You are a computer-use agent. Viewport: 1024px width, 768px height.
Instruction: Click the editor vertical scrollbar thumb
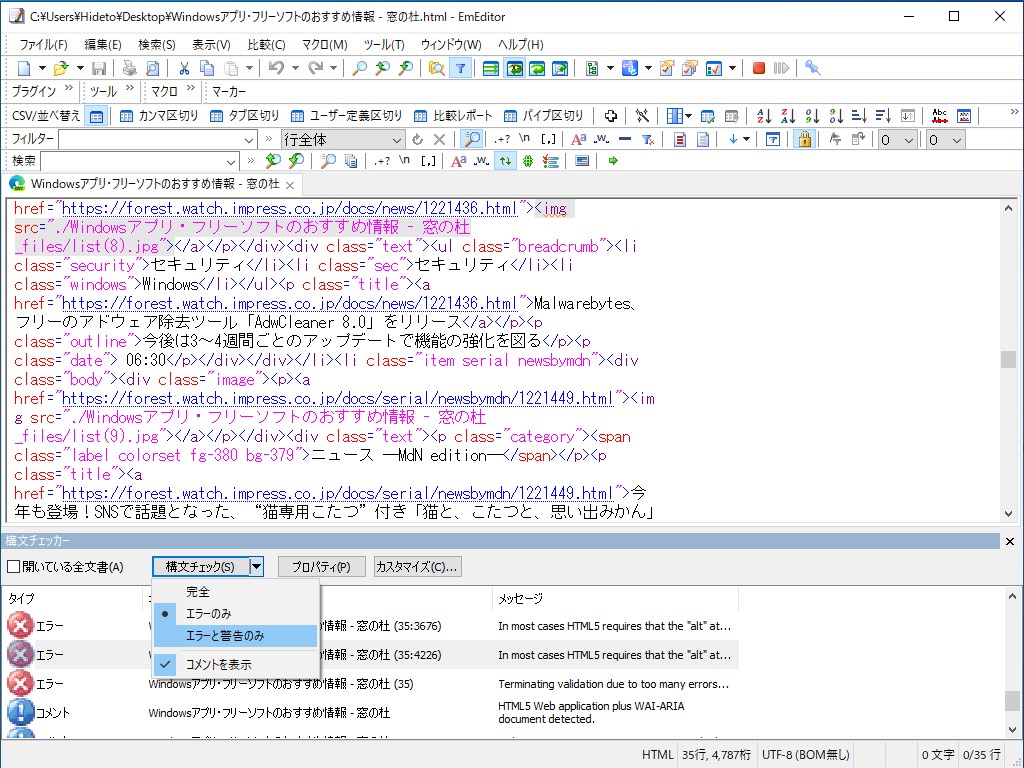(1008, 359)
